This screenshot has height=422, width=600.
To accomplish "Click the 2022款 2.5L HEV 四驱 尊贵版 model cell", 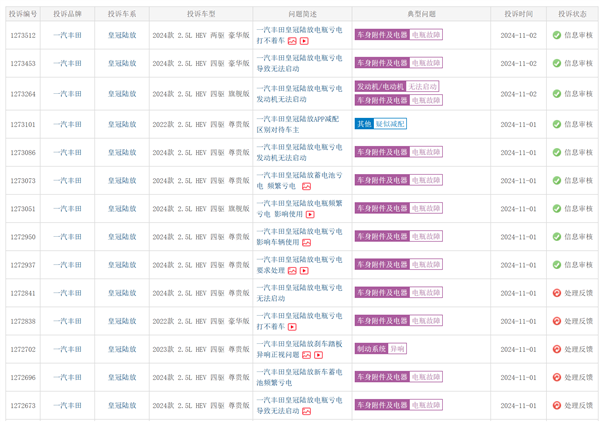I will click(201, 124).
